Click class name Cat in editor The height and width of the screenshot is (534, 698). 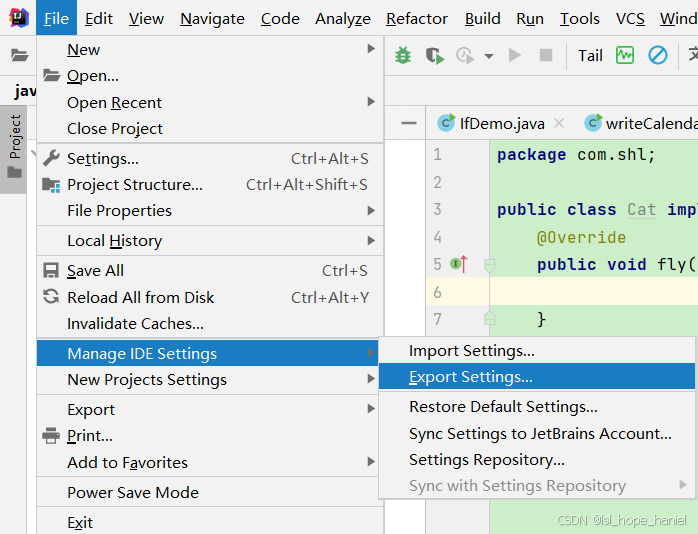point(641,209)
